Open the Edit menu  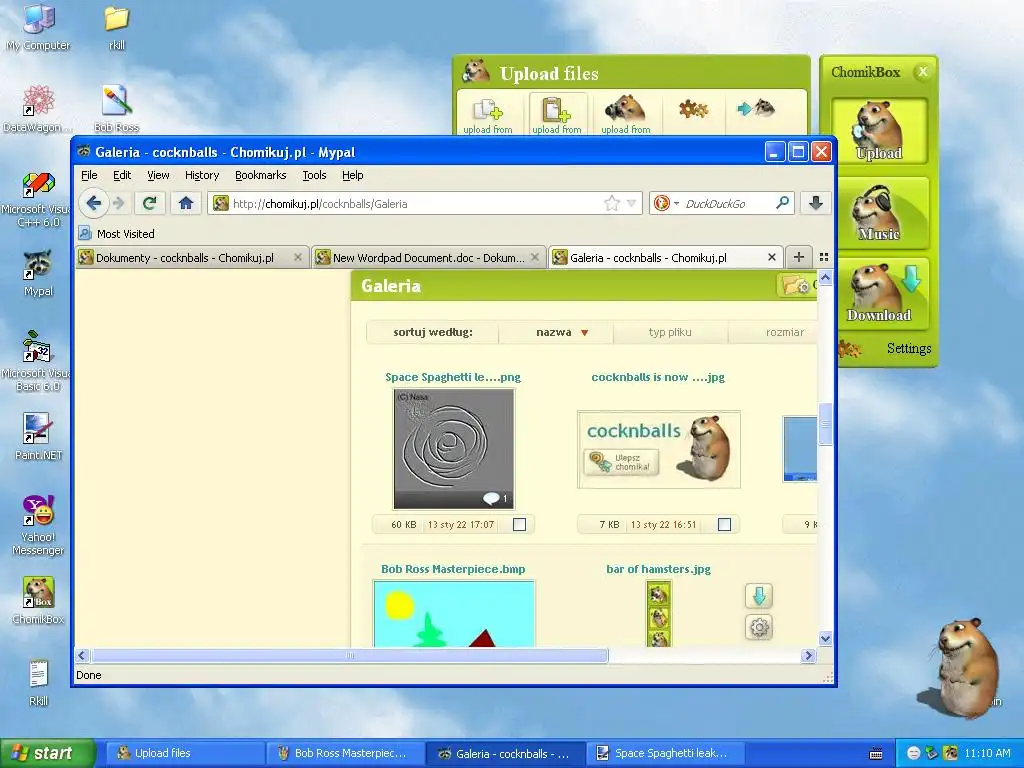pos(121,175)
